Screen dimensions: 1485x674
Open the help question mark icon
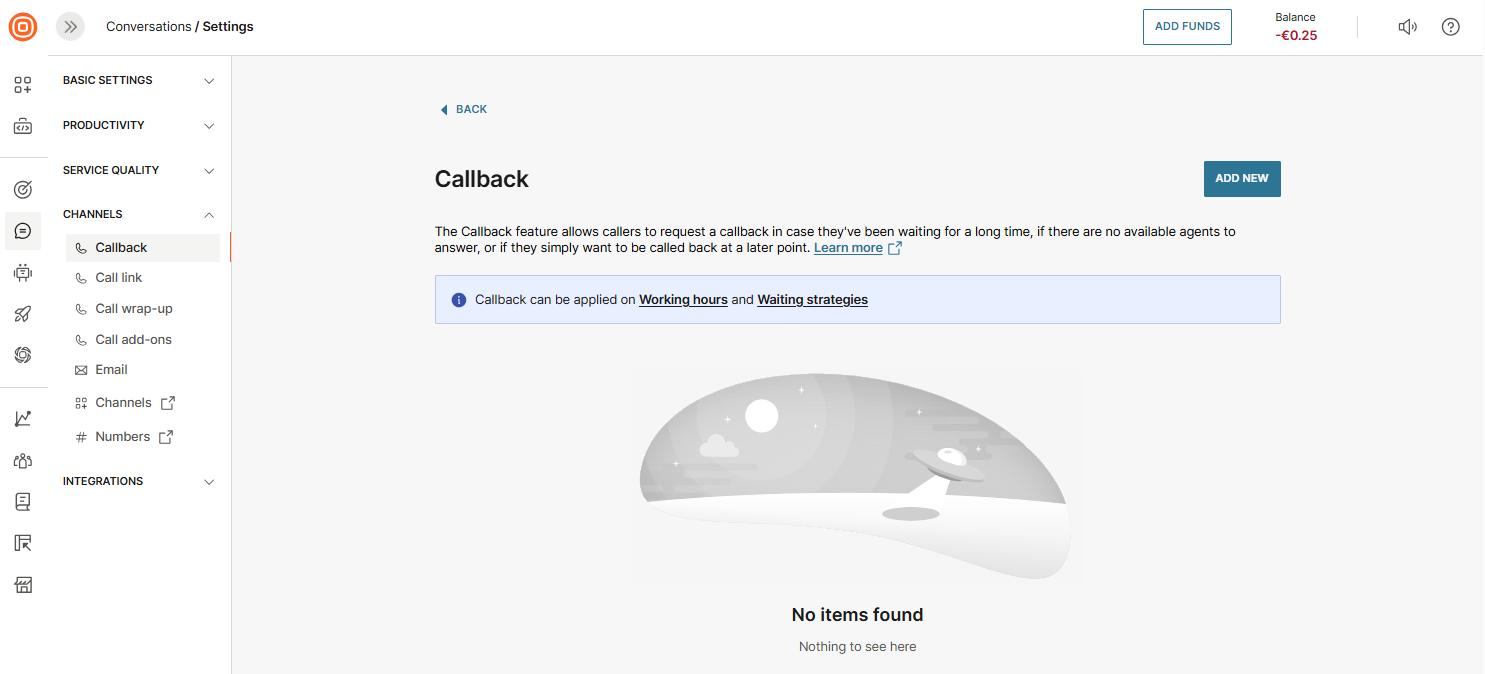coord(1450,27)
